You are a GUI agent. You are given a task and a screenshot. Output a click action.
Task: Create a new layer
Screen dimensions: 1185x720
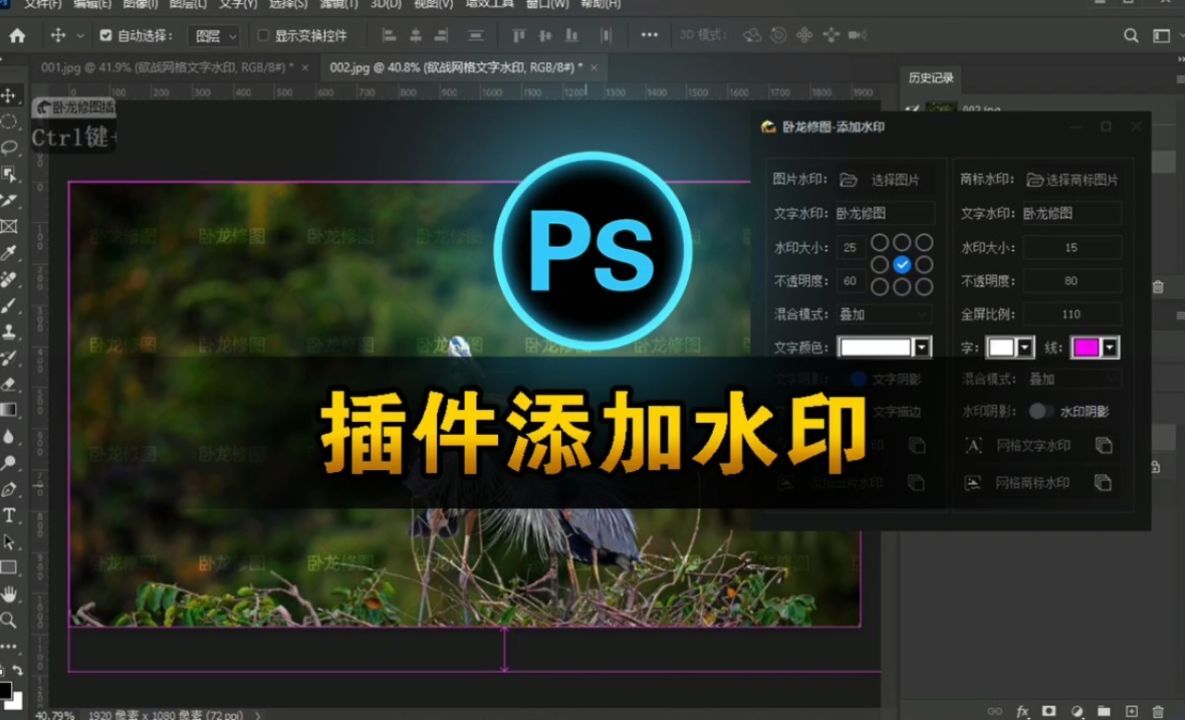pos(1130,709)
